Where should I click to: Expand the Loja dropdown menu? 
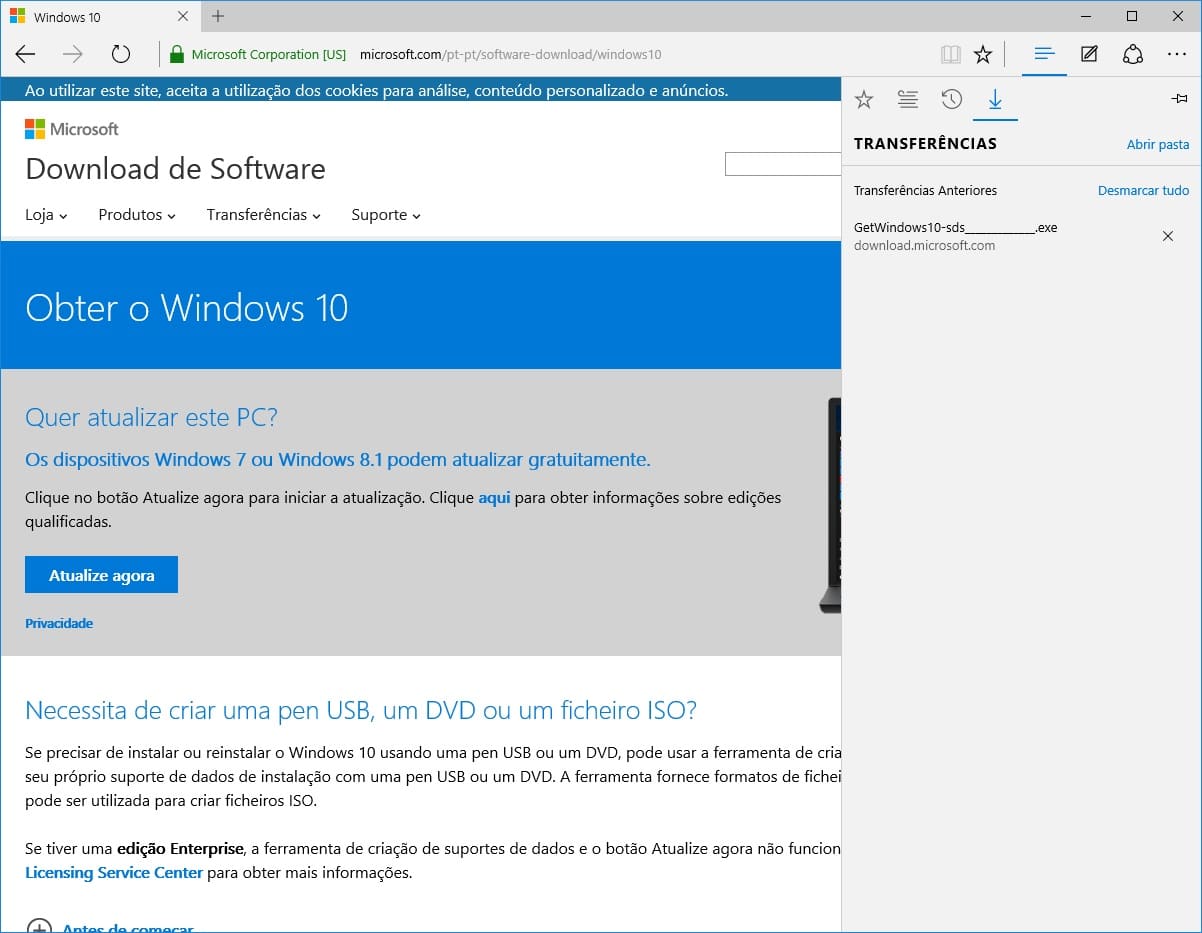[x=46, y=215]
